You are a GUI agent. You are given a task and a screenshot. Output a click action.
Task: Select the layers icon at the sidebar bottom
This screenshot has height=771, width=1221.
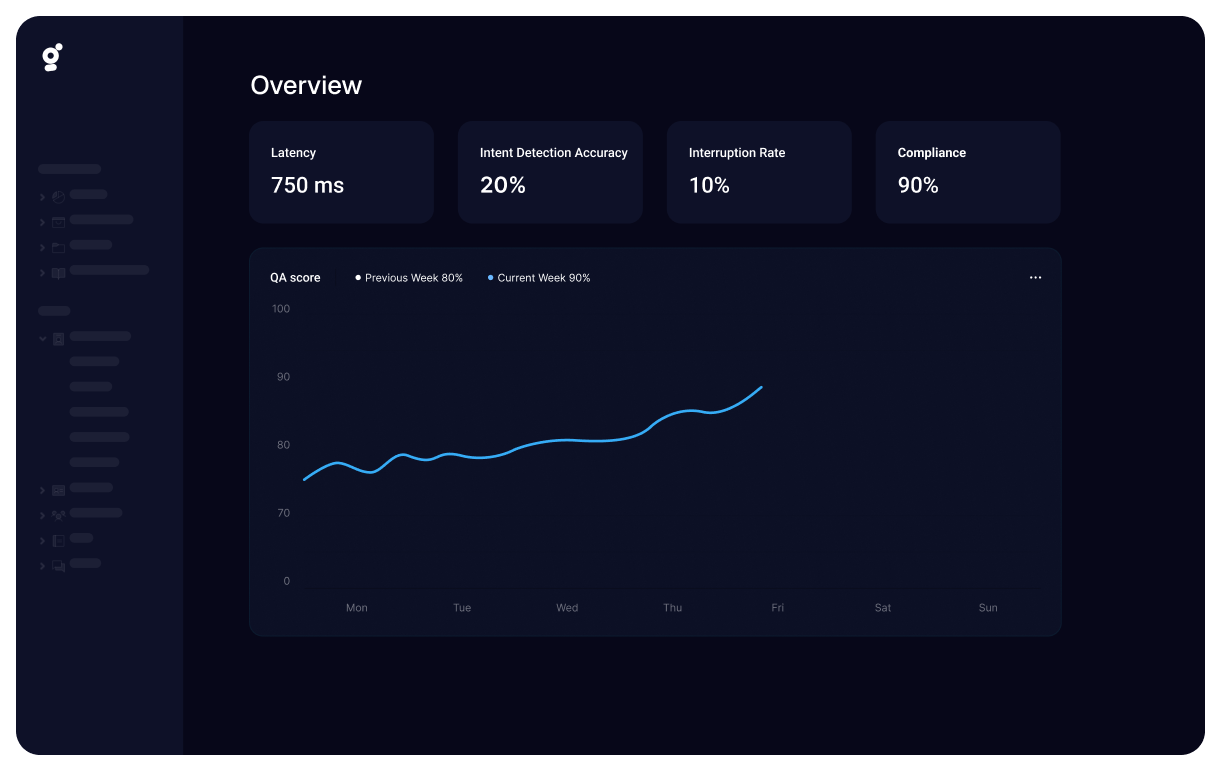pyautogui.click(x=57, y=563)
